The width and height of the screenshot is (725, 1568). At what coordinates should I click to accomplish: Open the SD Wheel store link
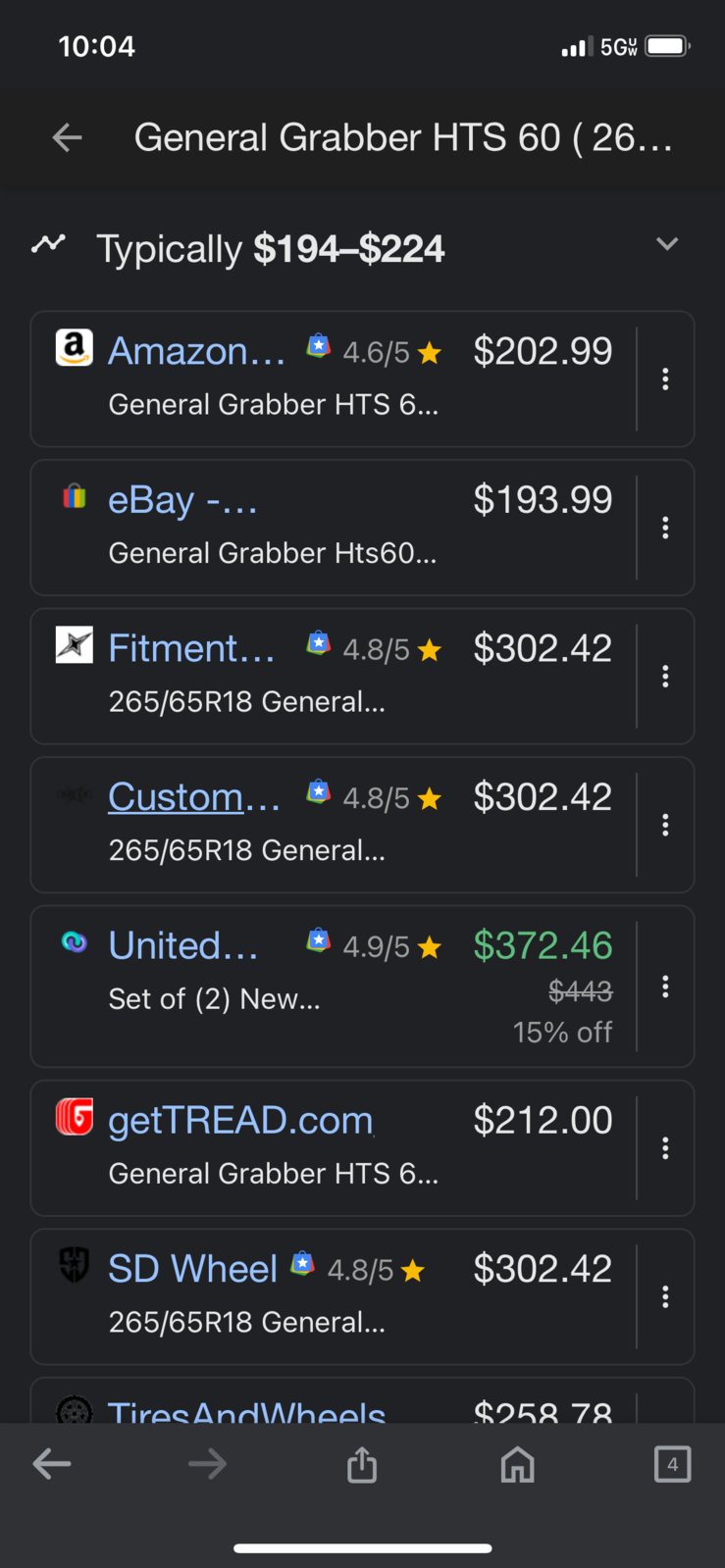[x=192, y=1269]
